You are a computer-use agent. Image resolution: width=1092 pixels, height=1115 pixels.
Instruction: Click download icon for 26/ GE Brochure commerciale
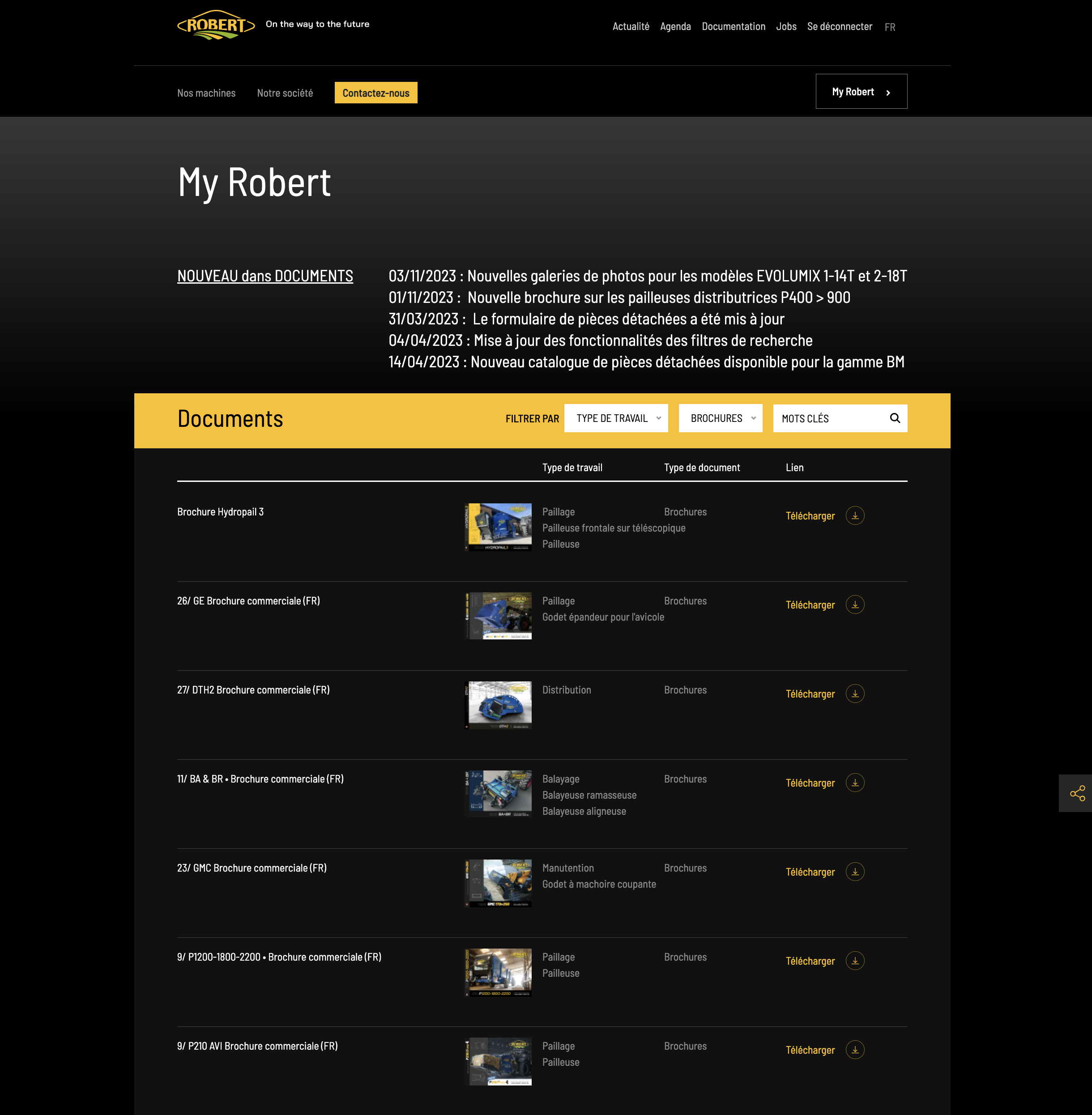coord(854,604)
